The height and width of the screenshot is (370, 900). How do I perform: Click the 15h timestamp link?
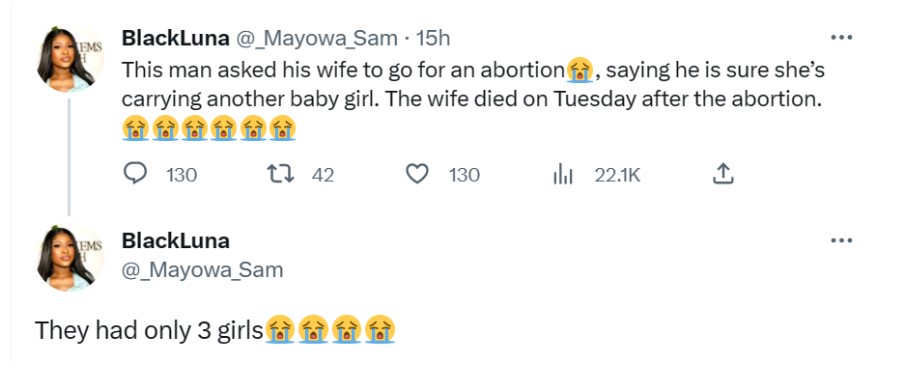[433, 38]
